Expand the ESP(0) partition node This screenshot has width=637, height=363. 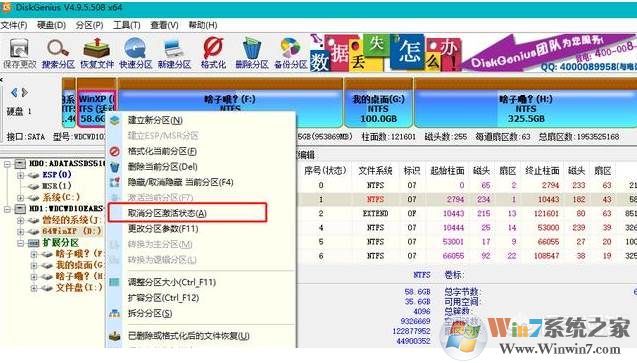[x=20, y=175]
